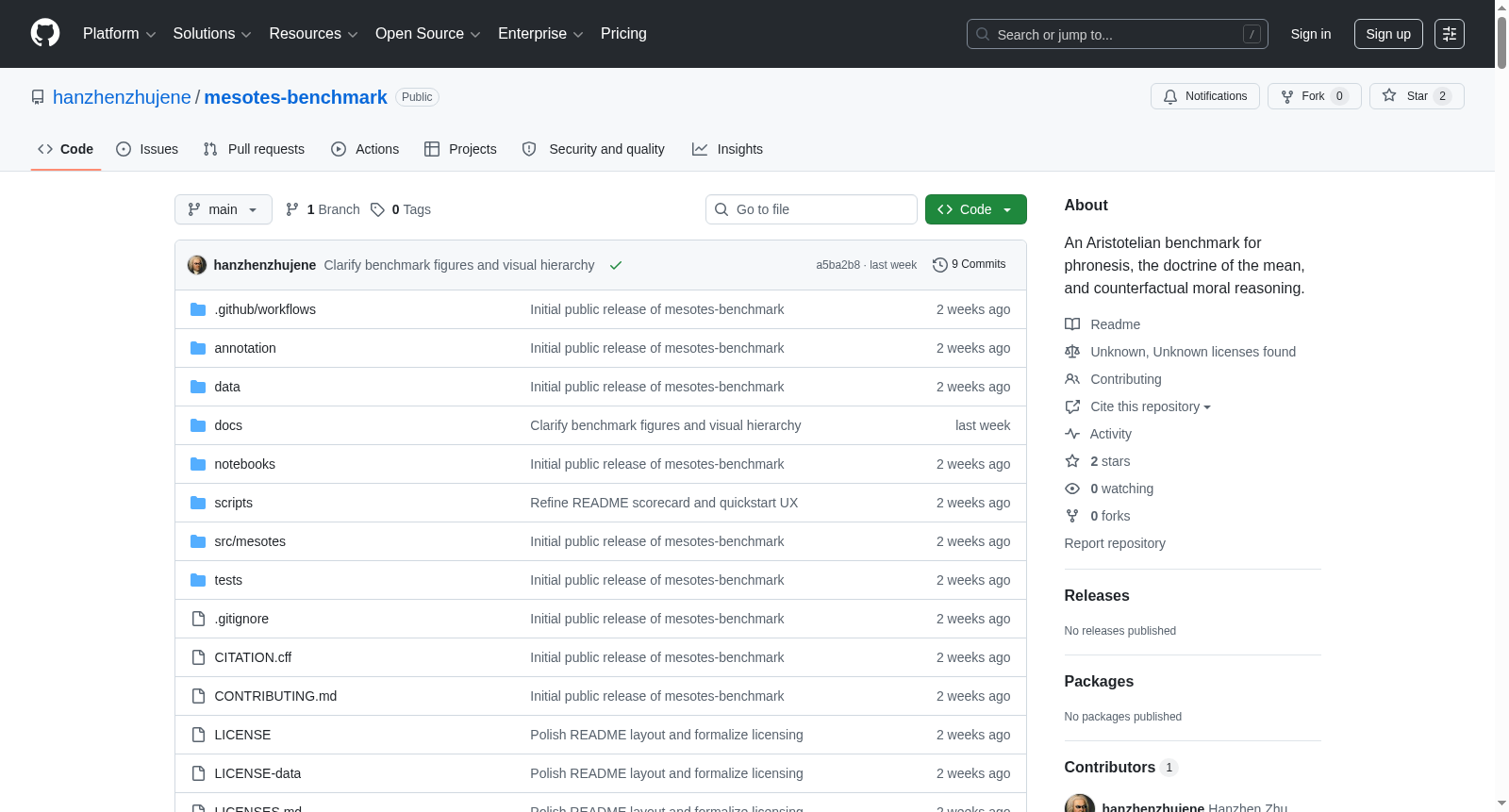Open the Issues tab
The height and width of the screenshot is (812, 1509).
147,149
